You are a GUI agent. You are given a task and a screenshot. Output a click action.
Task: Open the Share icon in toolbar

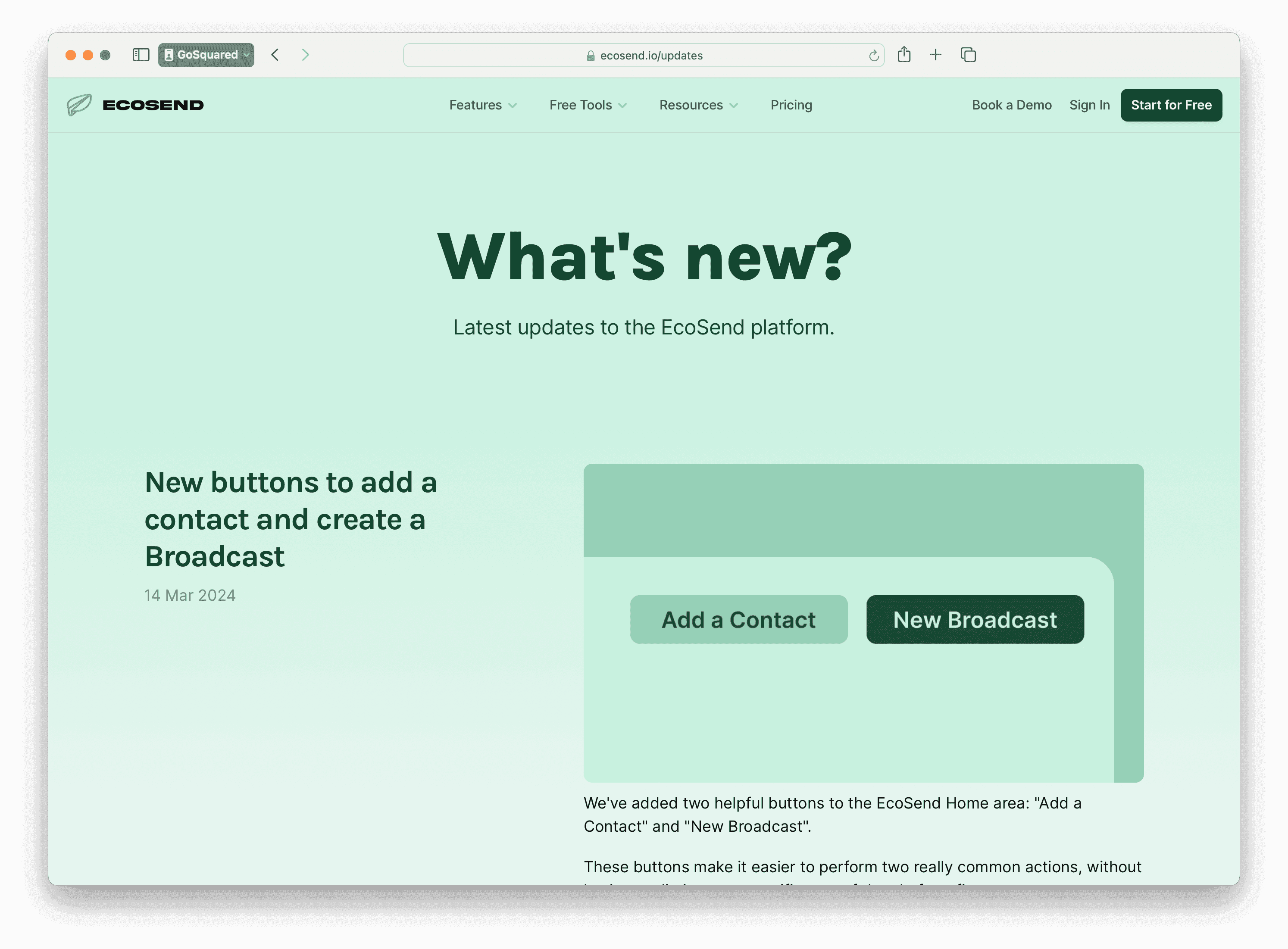click(x=903, y=55)
